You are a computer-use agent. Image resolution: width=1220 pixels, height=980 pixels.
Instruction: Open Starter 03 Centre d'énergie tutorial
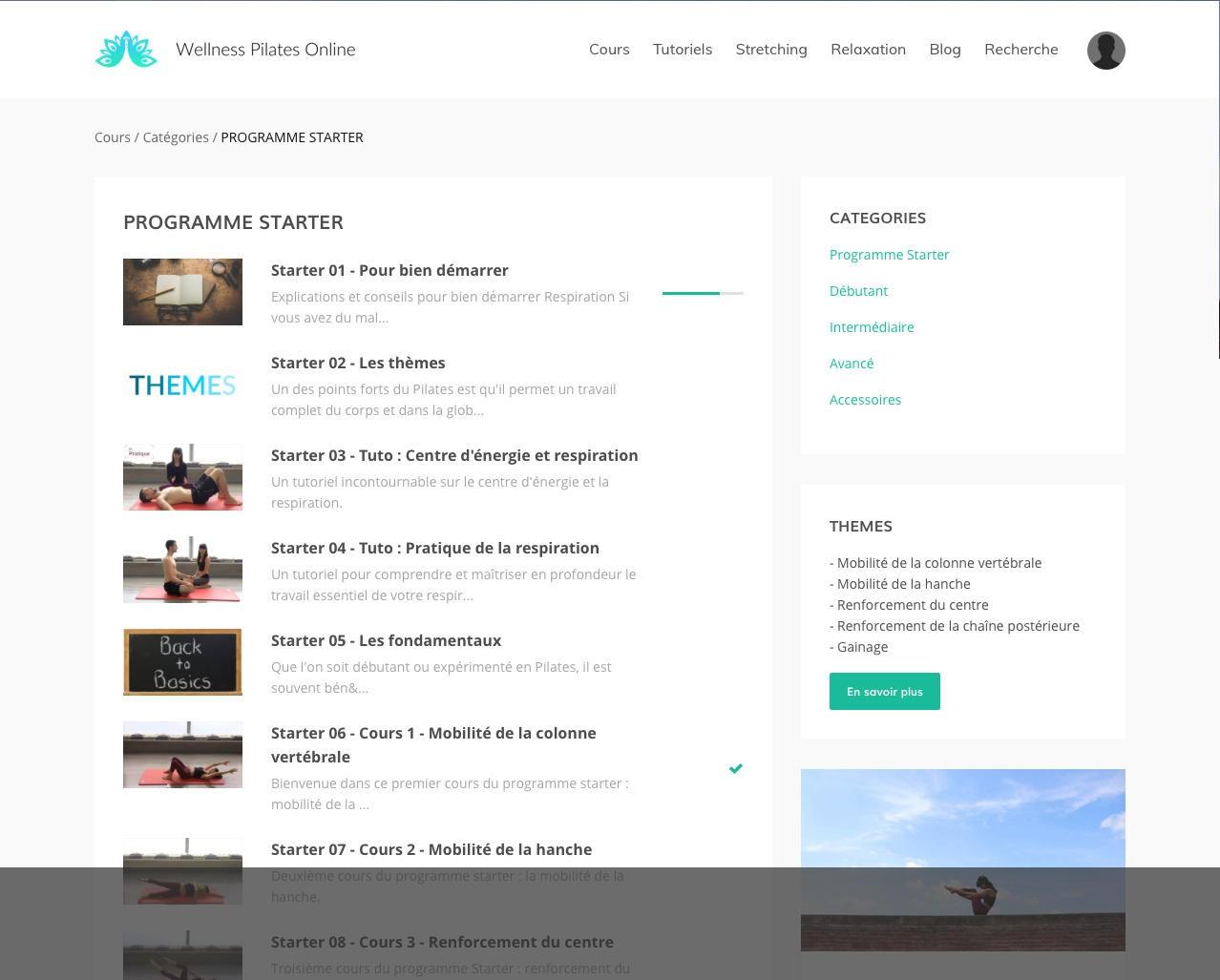pyautogui.click(x=454, y=455)
